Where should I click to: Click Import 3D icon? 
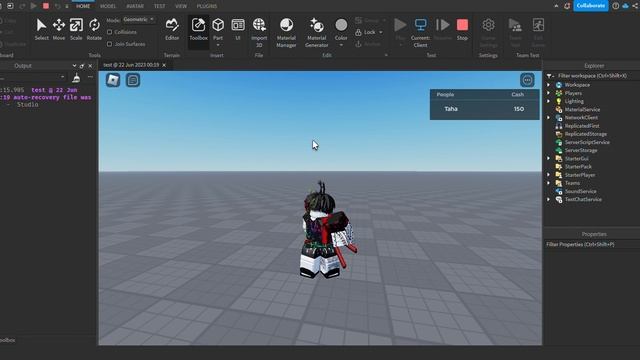[x=259, y=25]
